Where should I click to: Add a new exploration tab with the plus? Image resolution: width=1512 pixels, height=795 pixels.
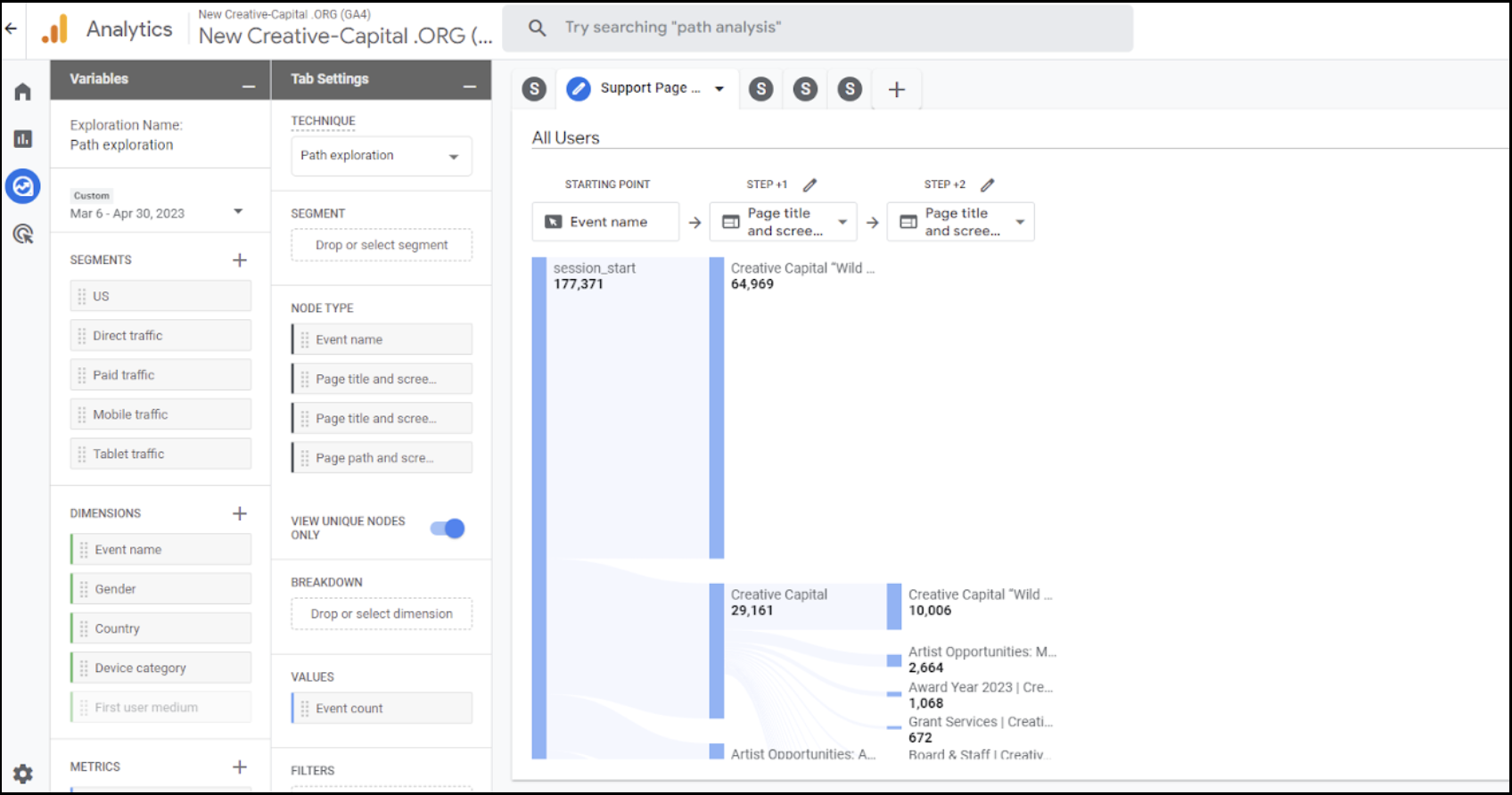(897, 89)
